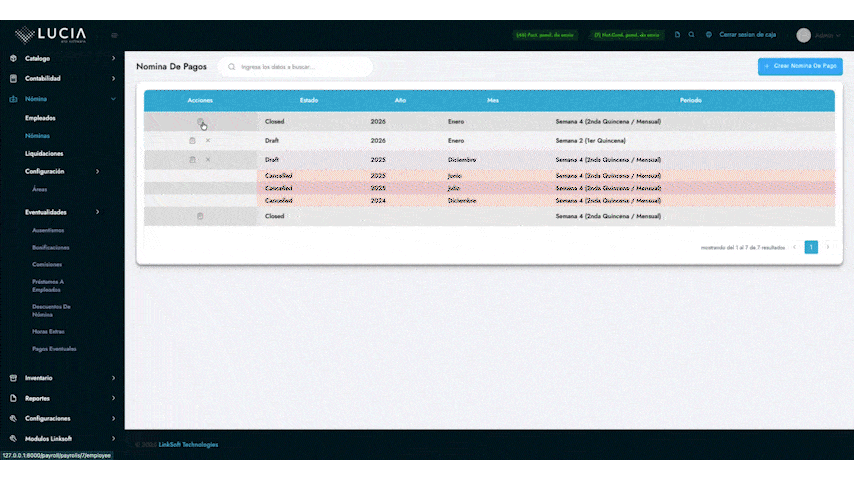The height and width of the screenshot is (480, 854).
Task: Click the document icon in the top bar
Action: pyautogui.click(x=677, y=35)
